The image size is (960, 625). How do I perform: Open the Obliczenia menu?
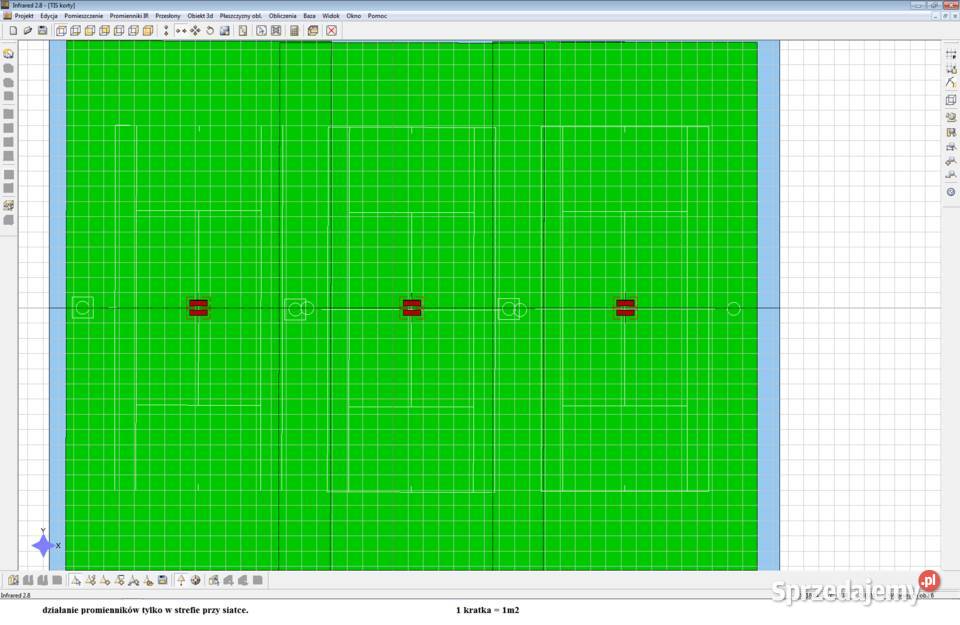tap(283, 16)
